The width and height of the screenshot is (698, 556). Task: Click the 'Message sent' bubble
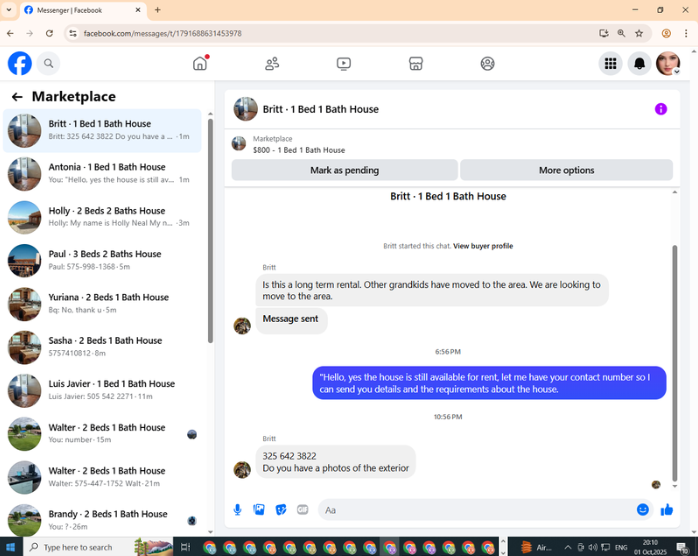(291, 319)
